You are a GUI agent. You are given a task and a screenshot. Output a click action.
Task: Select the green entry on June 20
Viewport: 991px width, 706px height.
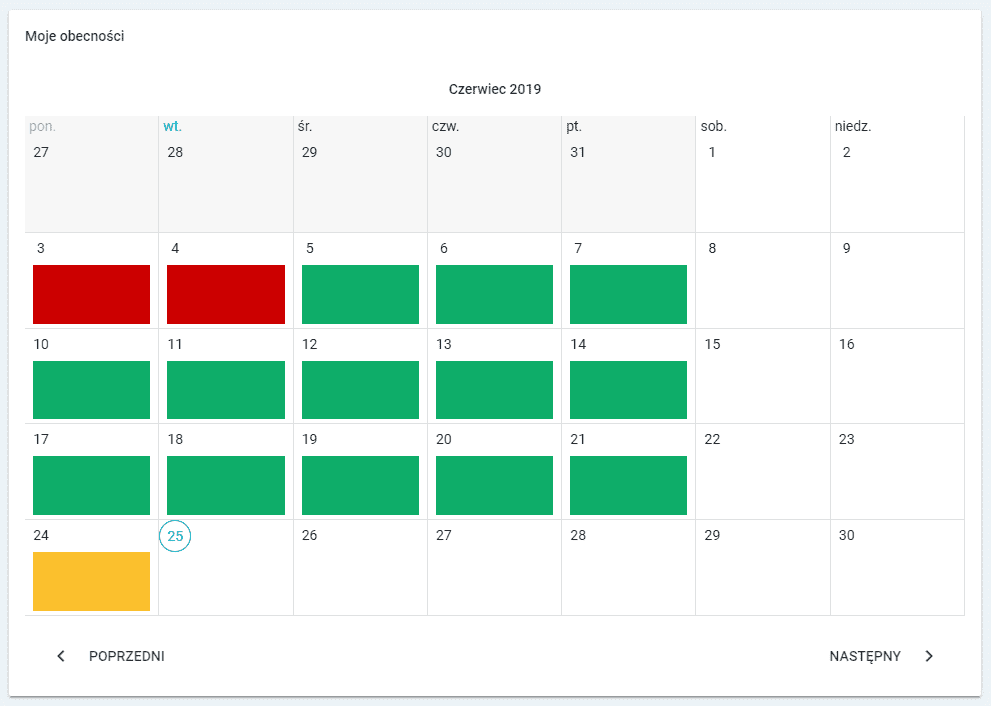(494, 485)
